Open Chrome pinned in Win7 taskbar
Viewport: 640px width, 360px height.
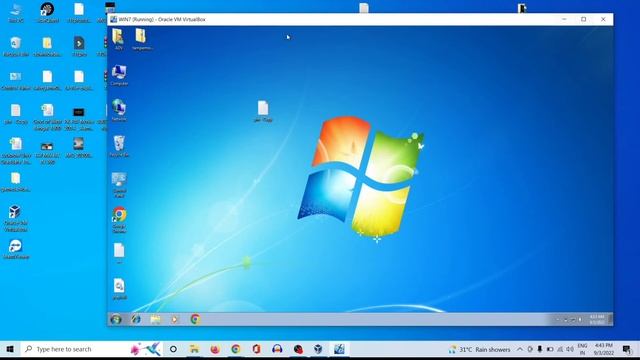(x=195, y=319)
